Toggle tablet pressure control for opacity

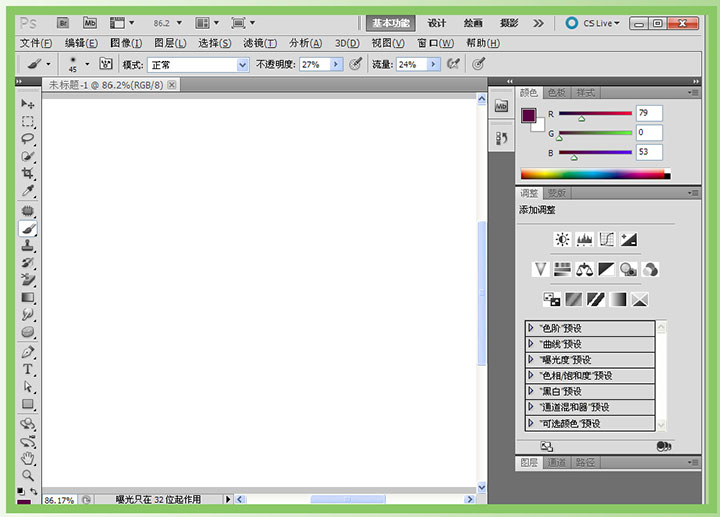point(357,64)
